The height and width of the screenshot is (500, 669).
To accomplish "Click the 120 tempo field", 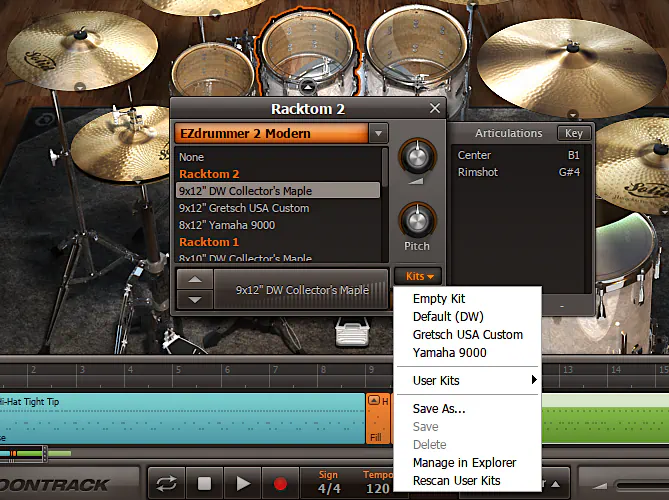I will click(x=378, y=489).
